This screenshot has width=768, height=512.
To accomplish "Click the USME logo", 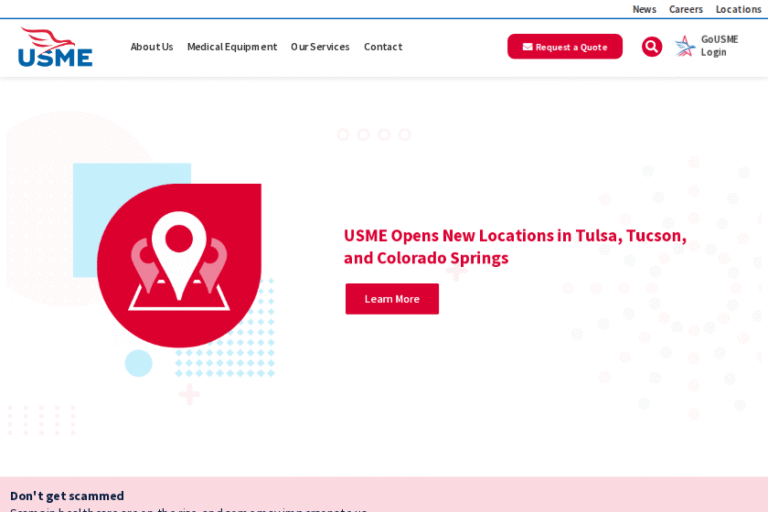I will tap(55, 47).
